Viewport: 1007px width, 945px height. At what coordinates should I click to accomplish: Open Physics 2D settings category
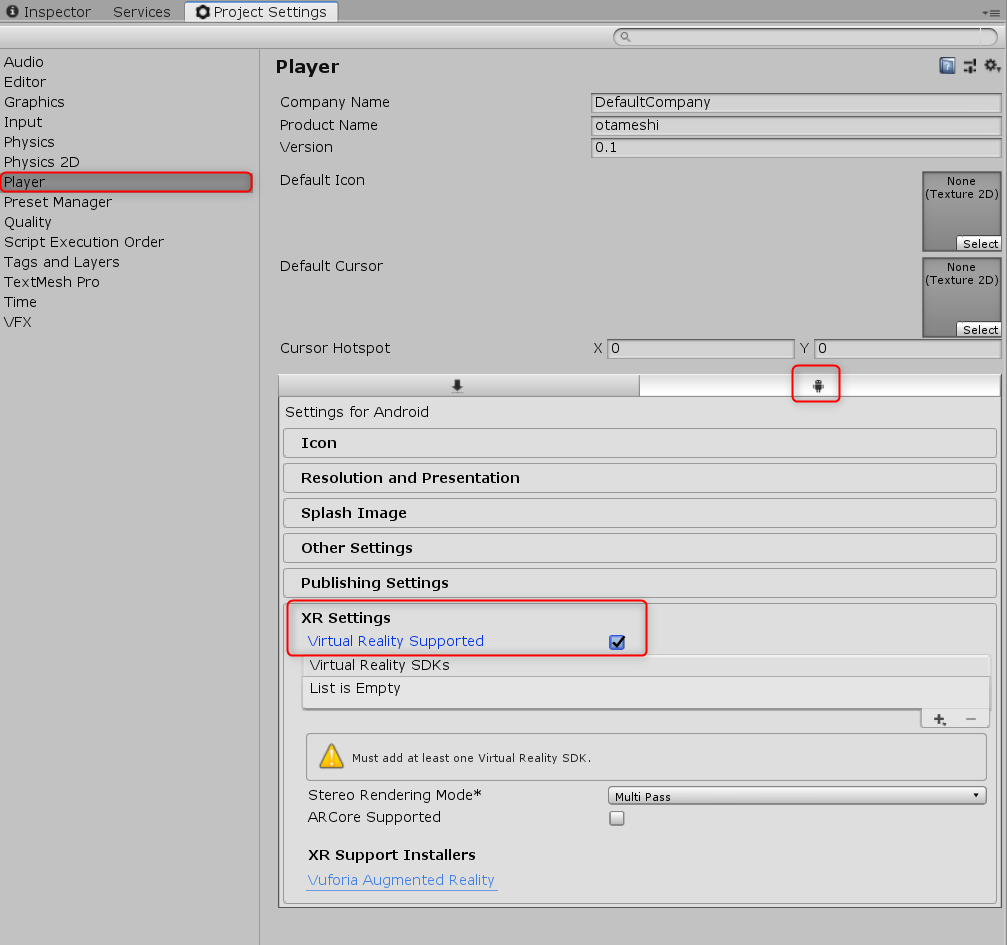coord(127,161)
